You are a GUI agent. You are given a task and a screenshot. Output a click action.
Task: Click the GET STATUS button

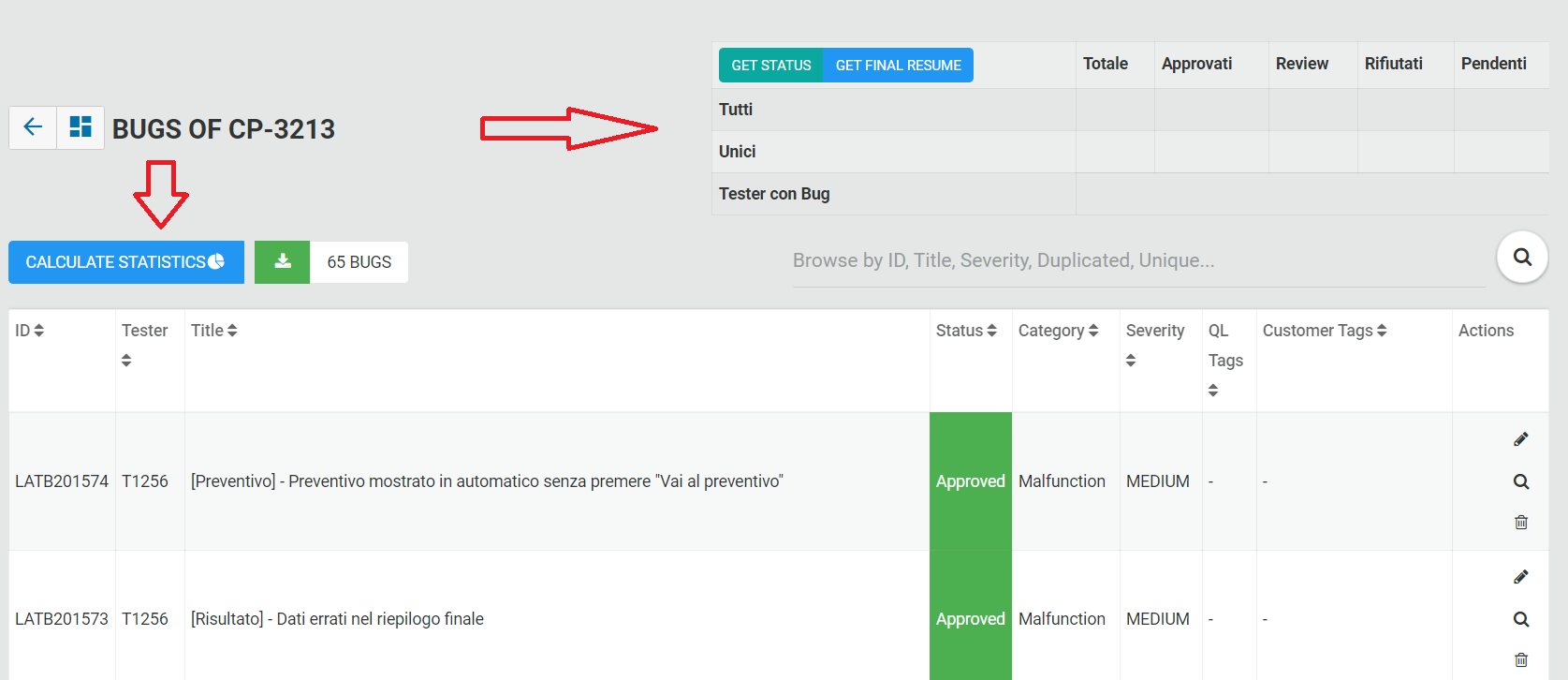point(771,66)
